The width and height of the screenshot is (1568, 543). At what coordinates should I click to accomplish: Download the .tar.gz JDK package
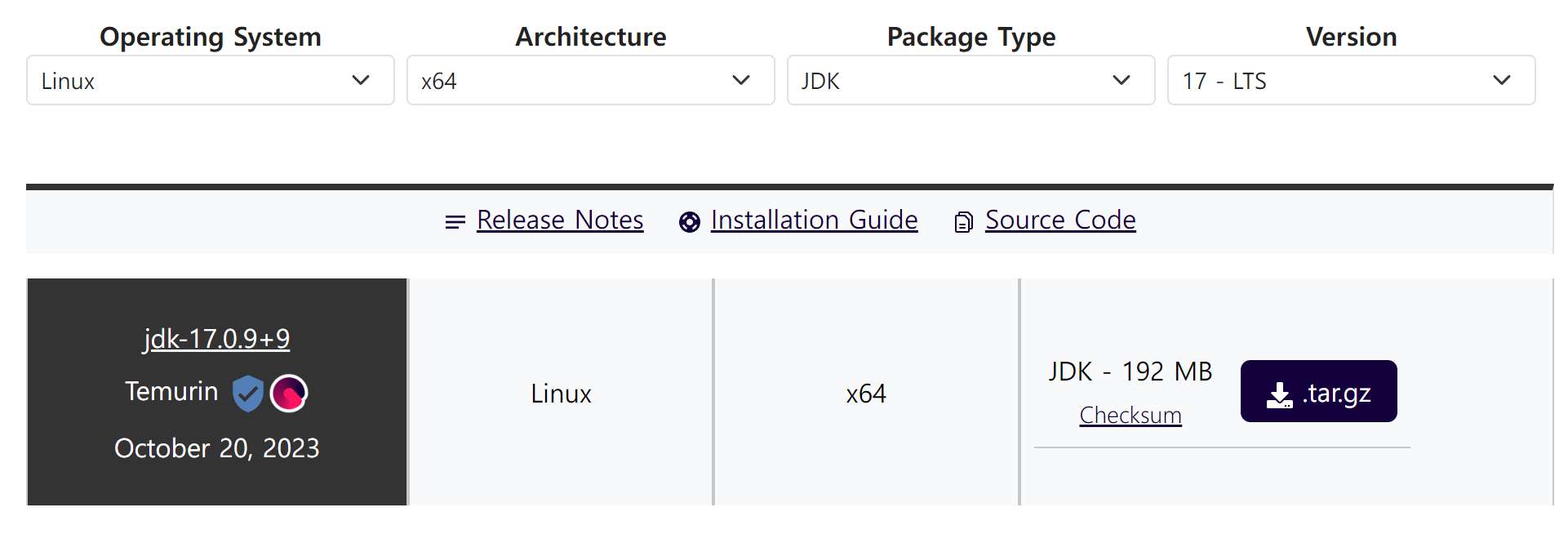1318,391
